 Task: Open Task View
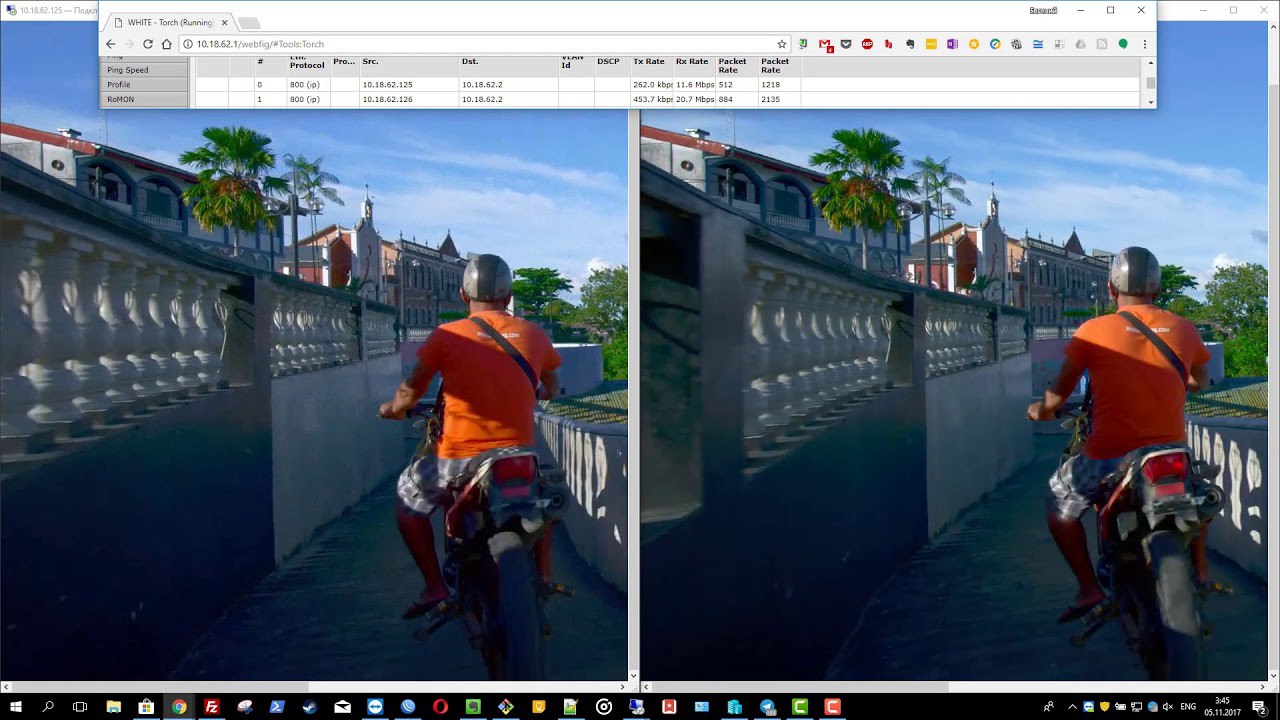click(81, 707)
